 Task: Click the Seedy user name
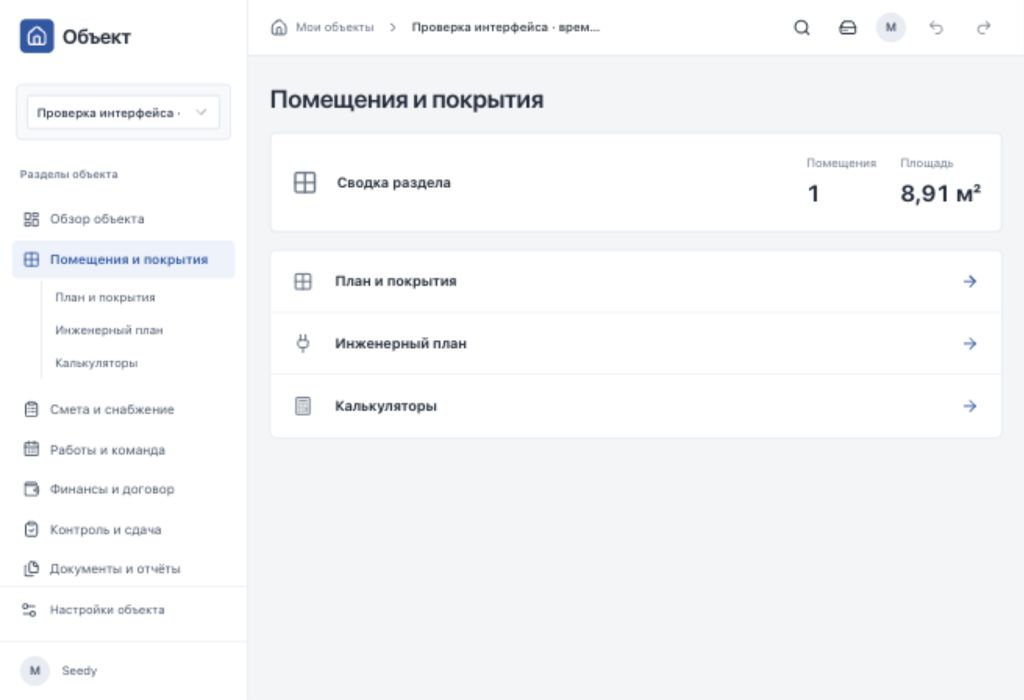(x=79, y=671)
